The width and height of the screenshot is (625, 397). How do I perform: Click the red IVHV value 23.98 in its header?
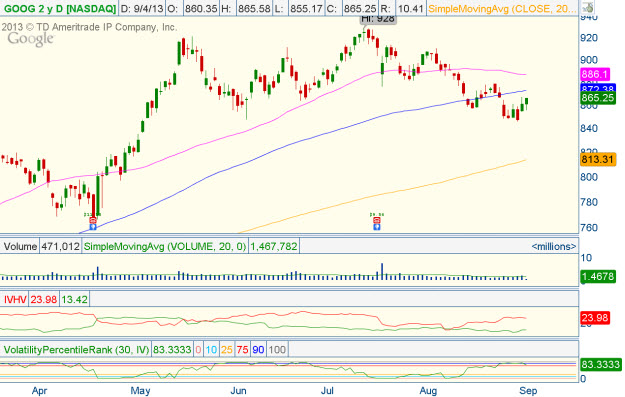click(x=44, y=299)
